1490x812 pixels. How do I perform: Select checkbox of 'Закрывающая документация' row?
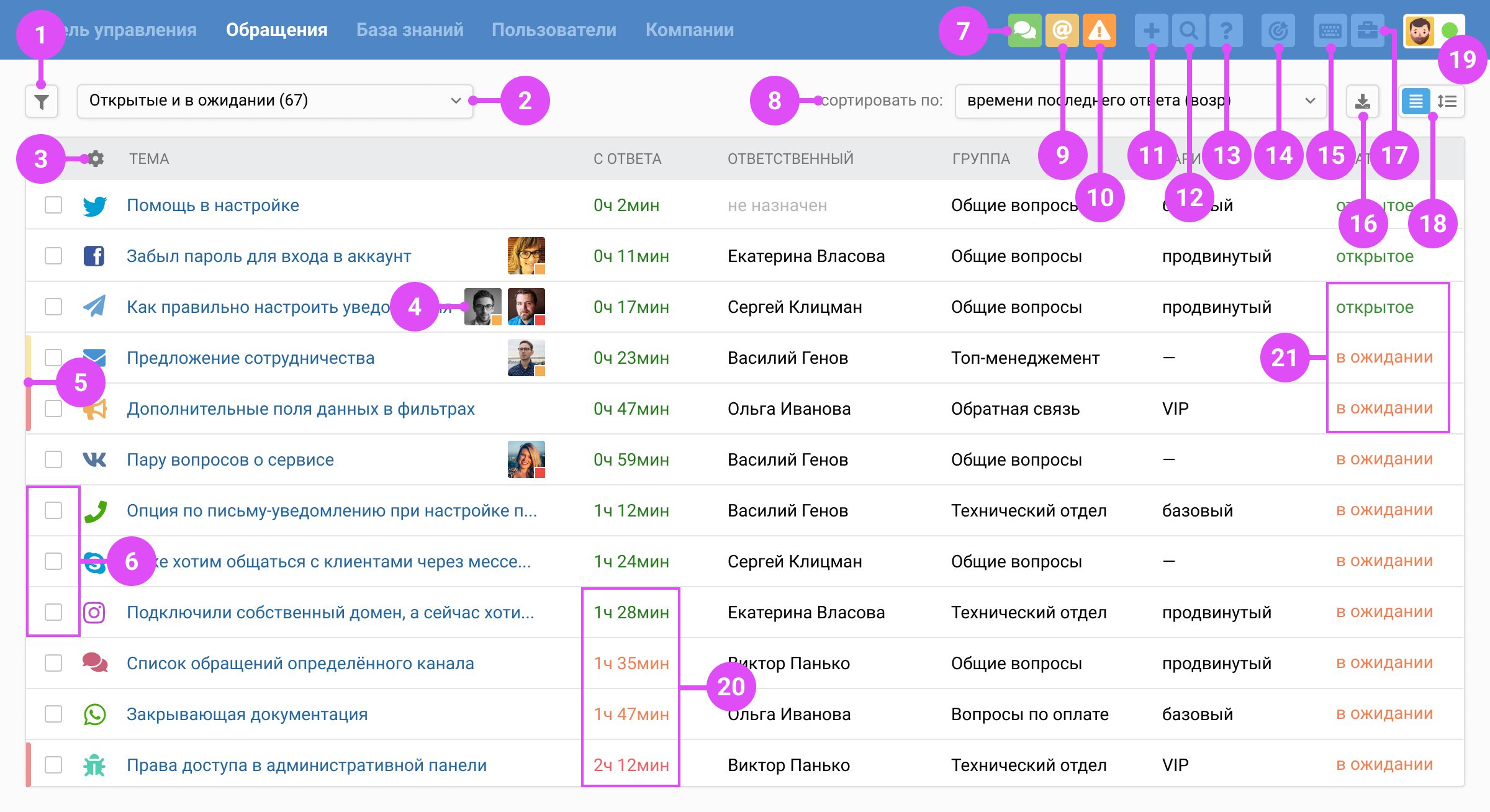click(x=53, y=714)
